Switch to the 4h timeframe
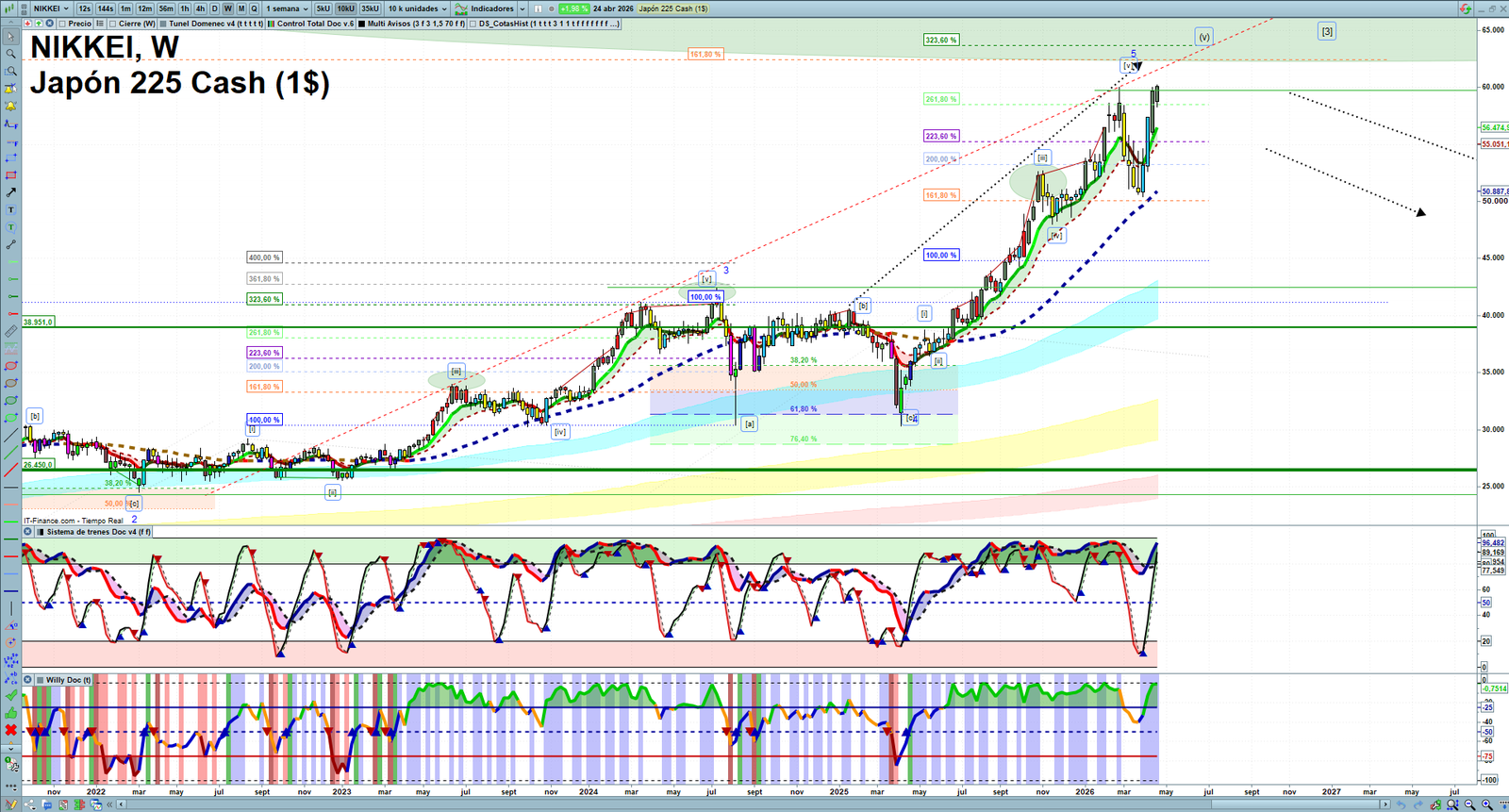The height and width of the screenshot is (812, 1509). click(200, 8)
